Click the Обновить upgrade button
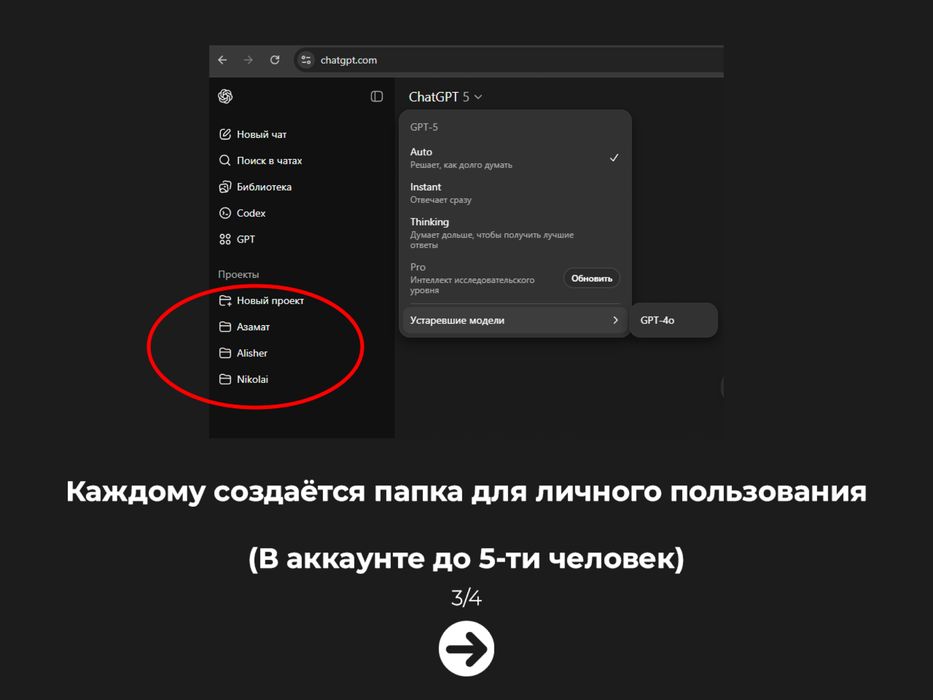 point(591,279)
